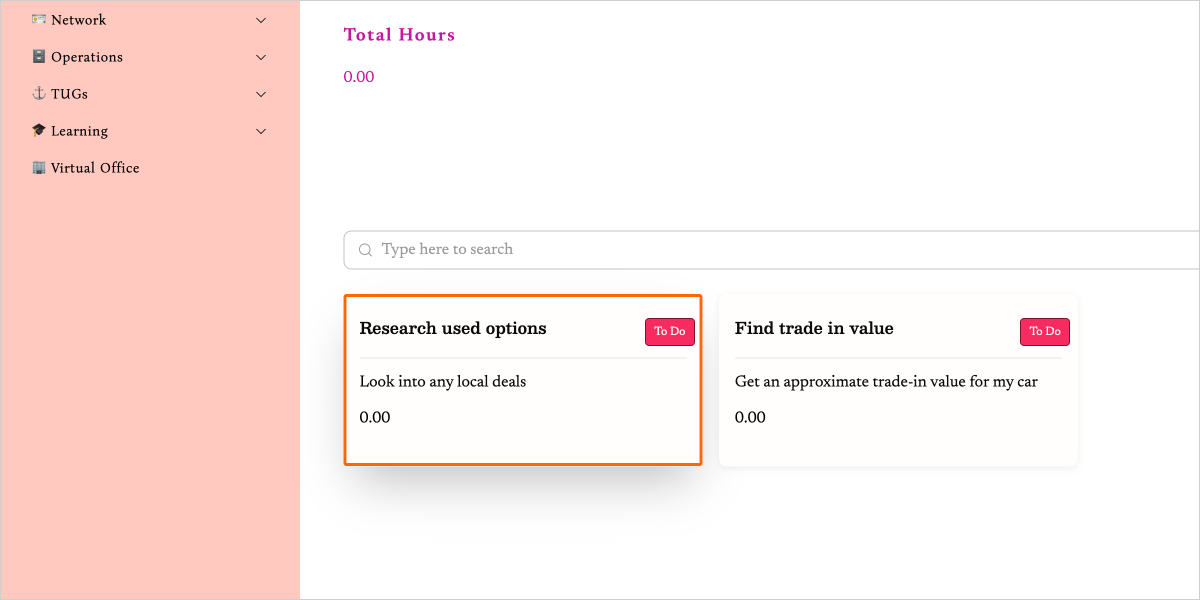The width and height of the screenshot is (1200, 600).
Task: Click the magnifier icon in the search bar
Action: pos(365,250)
